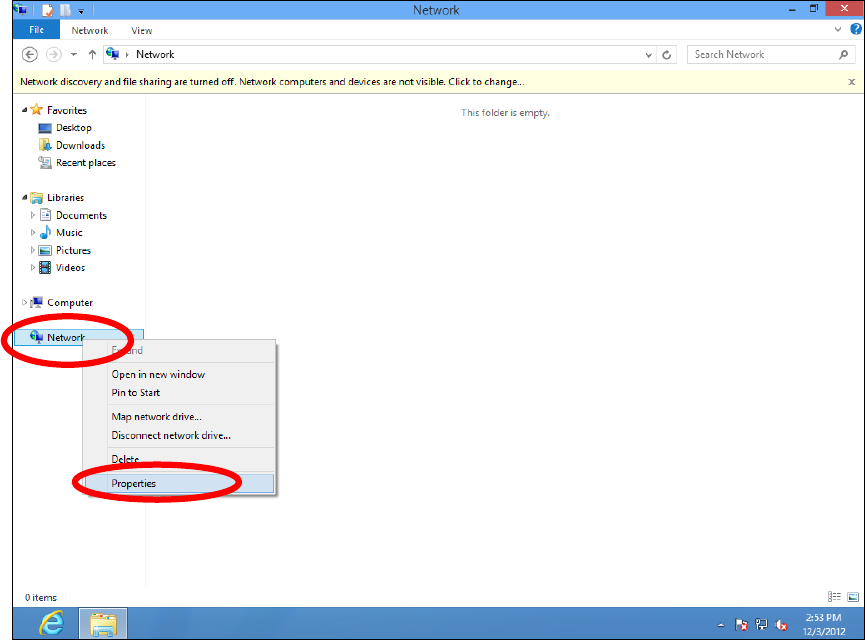Switch to Large icons view icon

[x=853, y=597]
